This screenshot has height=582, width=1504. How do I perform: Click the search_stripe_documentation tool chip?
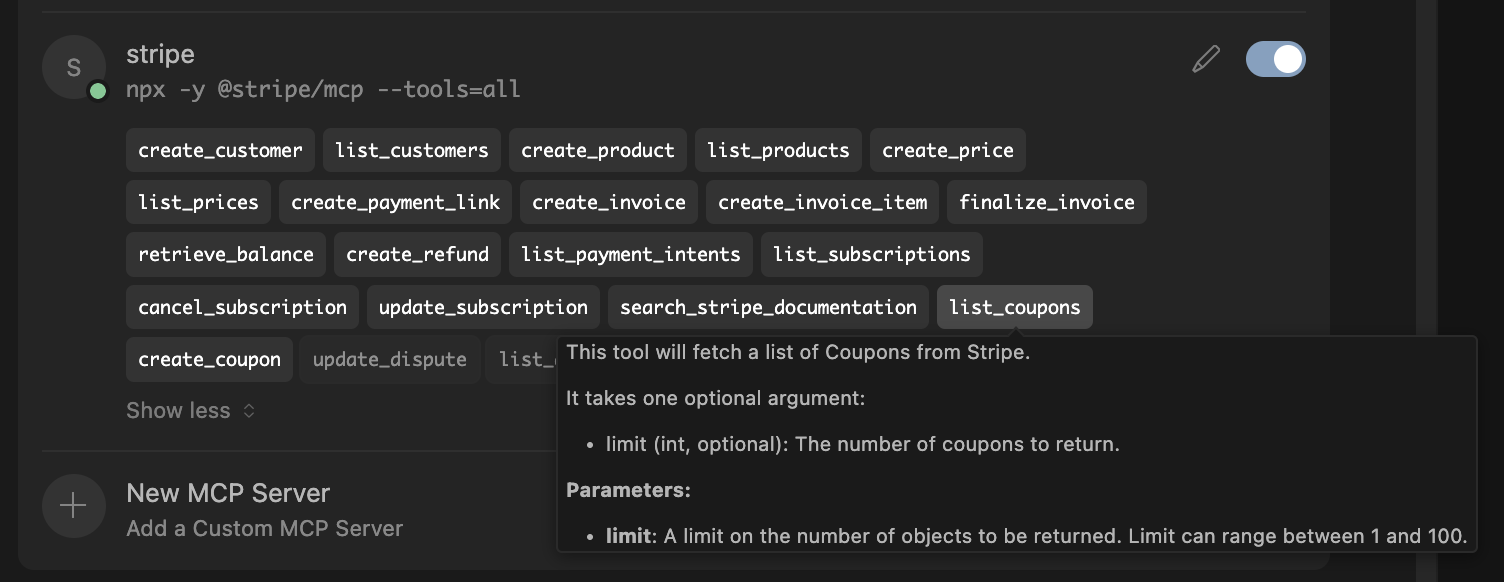point(768,308)
